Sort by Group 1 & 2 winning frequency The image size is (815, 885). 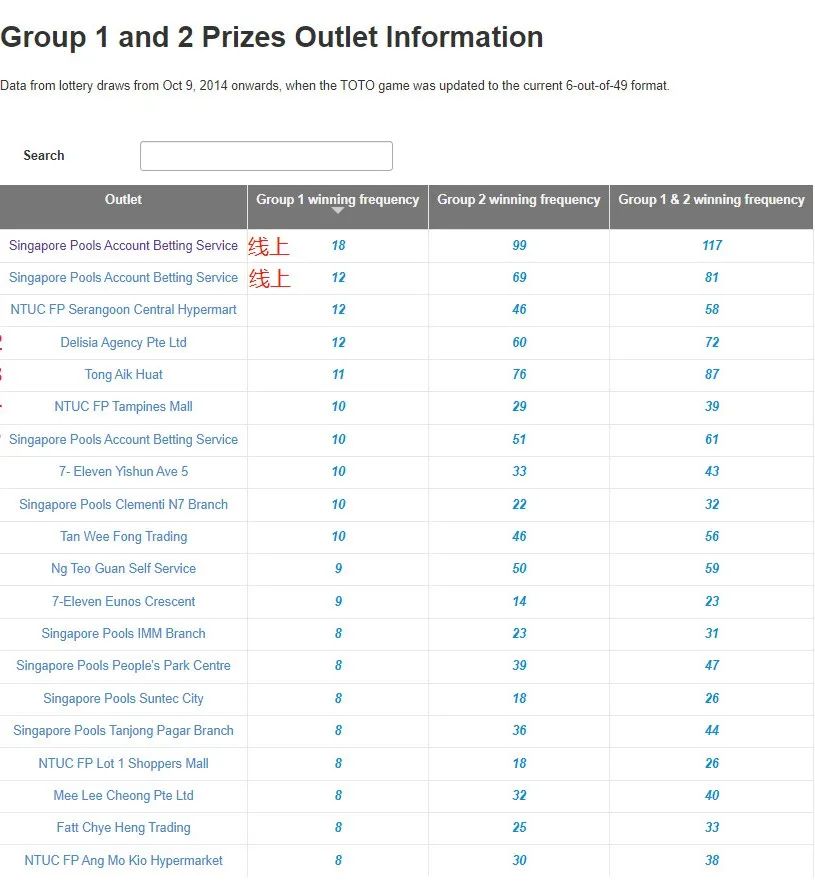point(711,199)
